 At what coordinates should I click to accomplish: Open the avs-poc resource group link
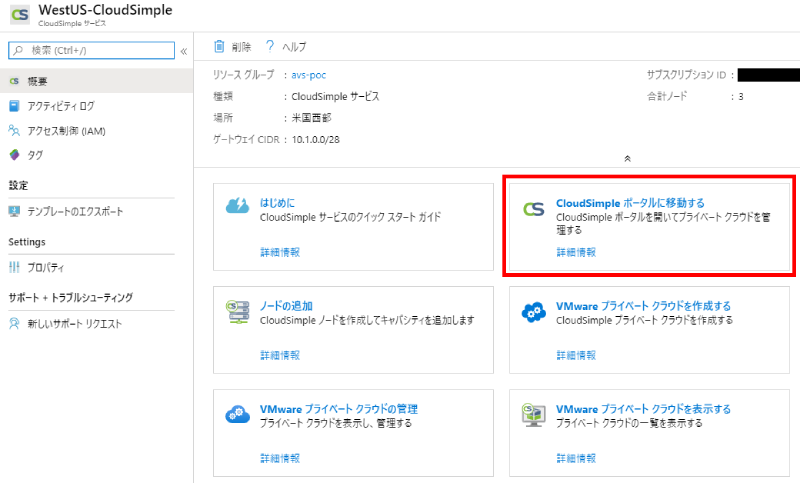point(309,74)
